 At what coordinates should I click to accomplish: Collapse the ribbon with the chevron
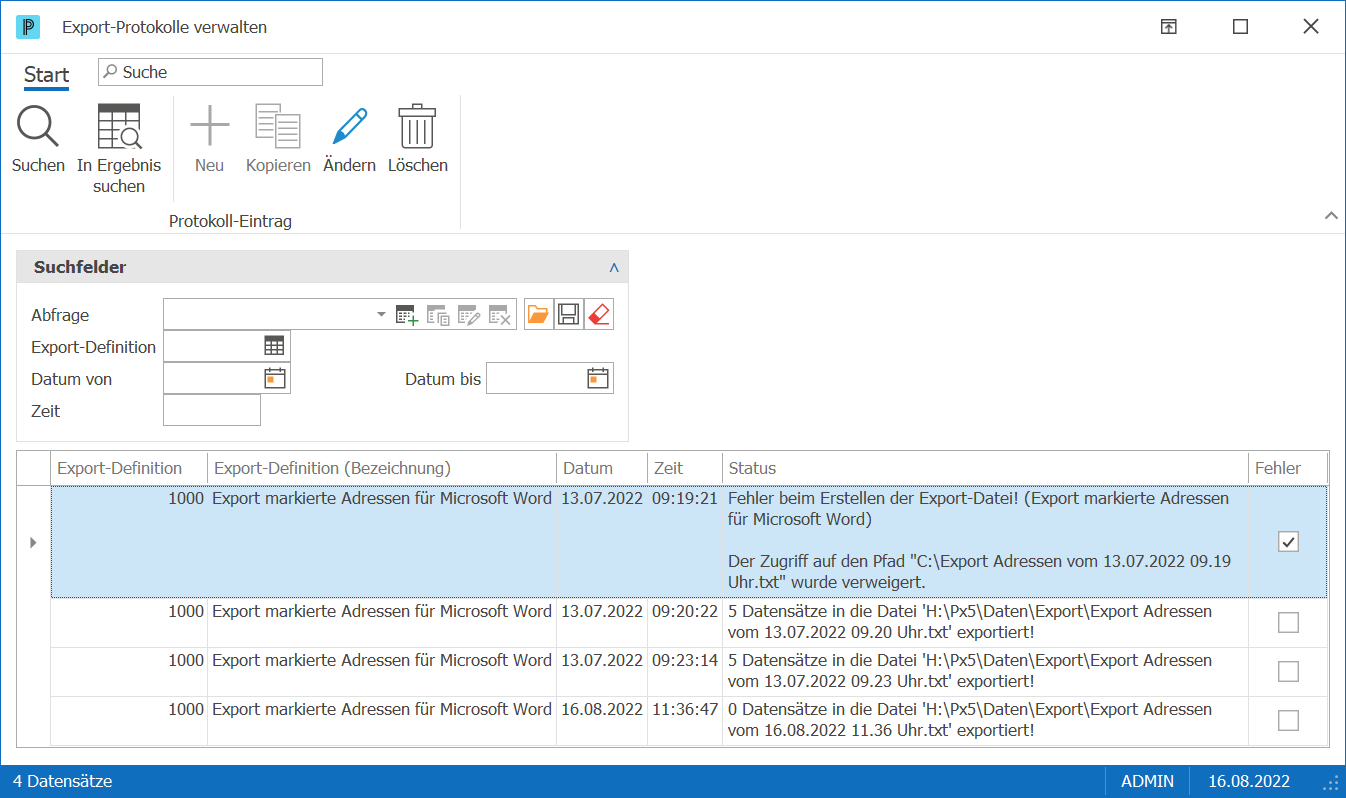pos(1330,215)
